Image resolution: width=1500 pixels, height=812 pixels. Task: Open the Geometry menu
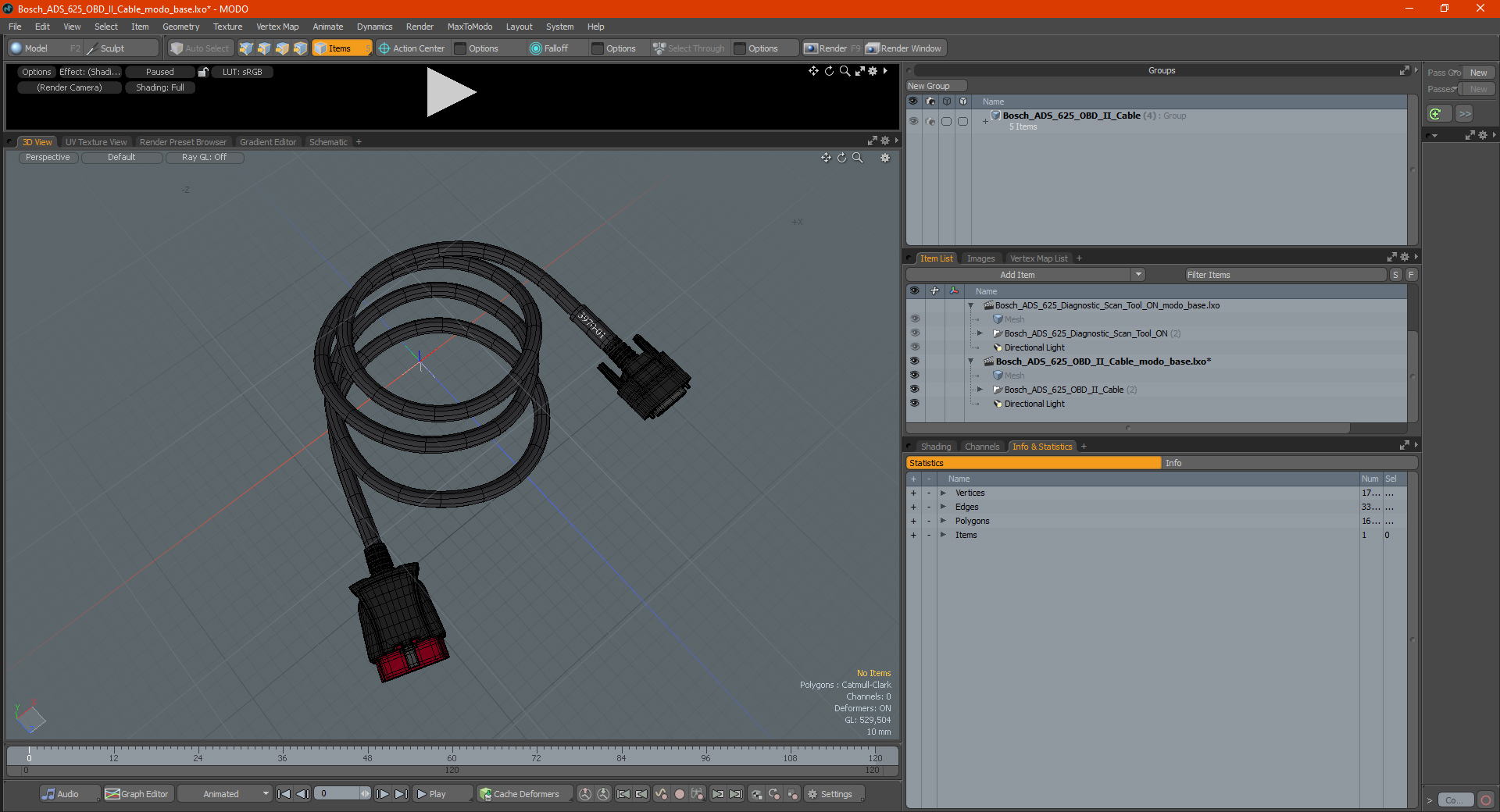(x=180, y=27)
